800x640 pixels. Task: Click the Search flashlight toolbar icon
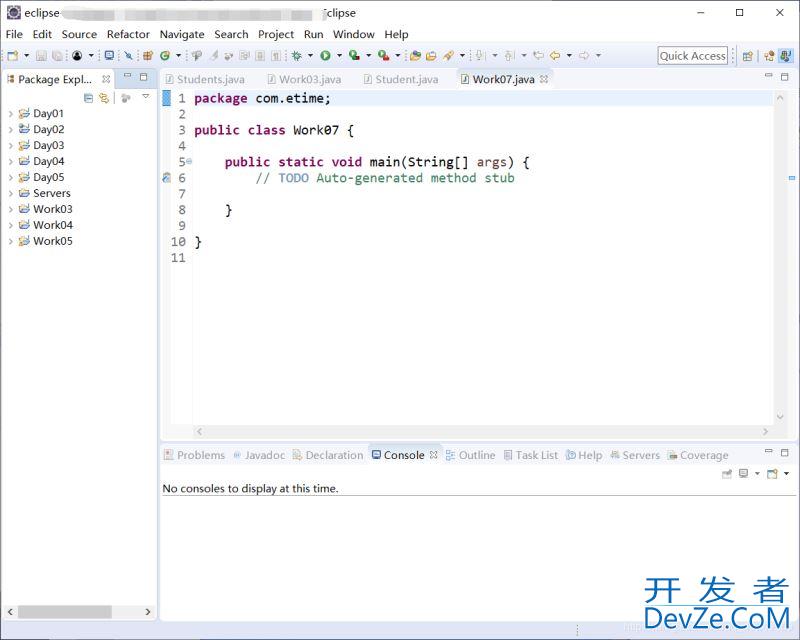448,56
